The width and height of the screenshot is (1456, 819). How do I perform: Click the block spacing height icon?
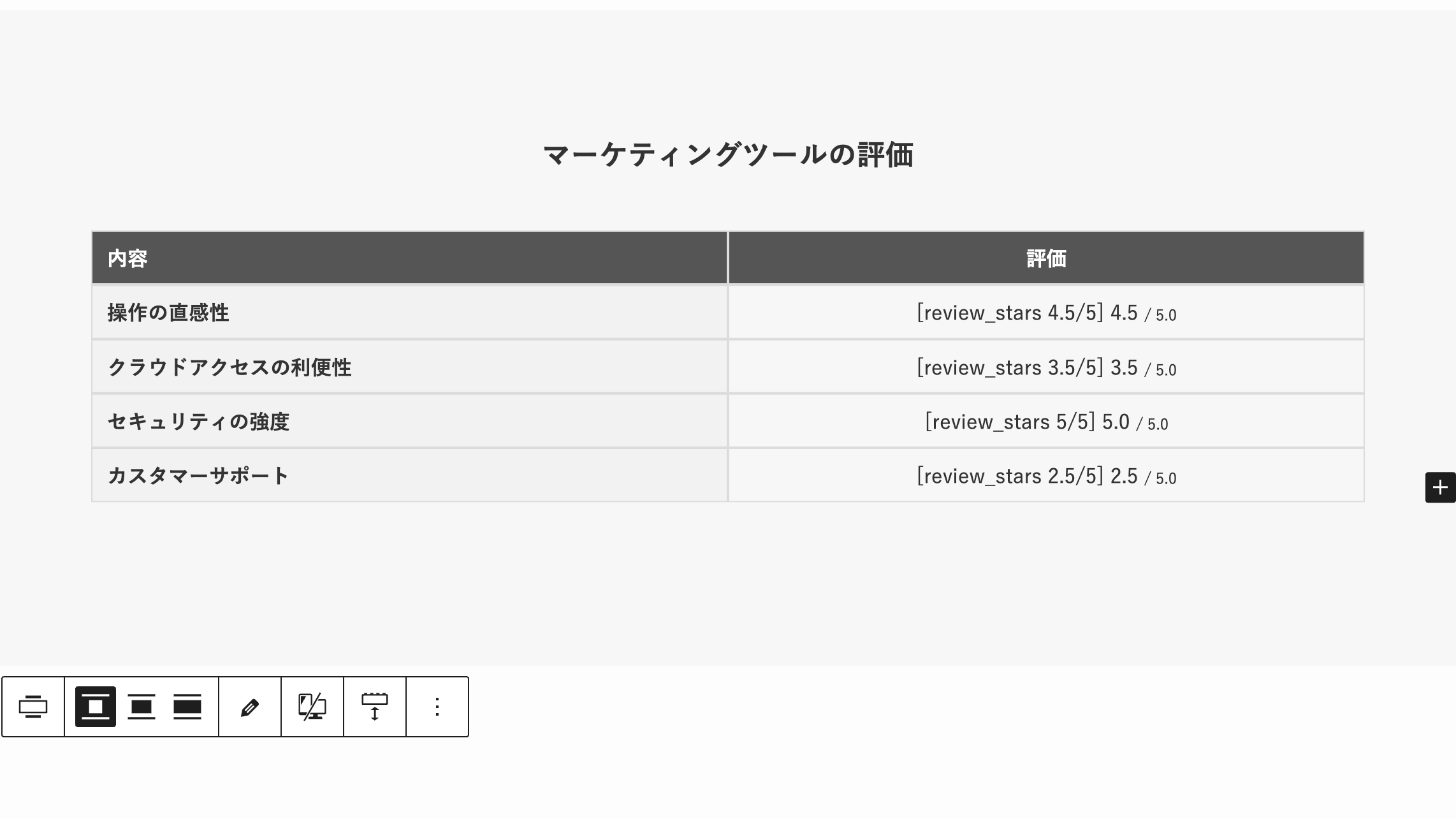375,707
